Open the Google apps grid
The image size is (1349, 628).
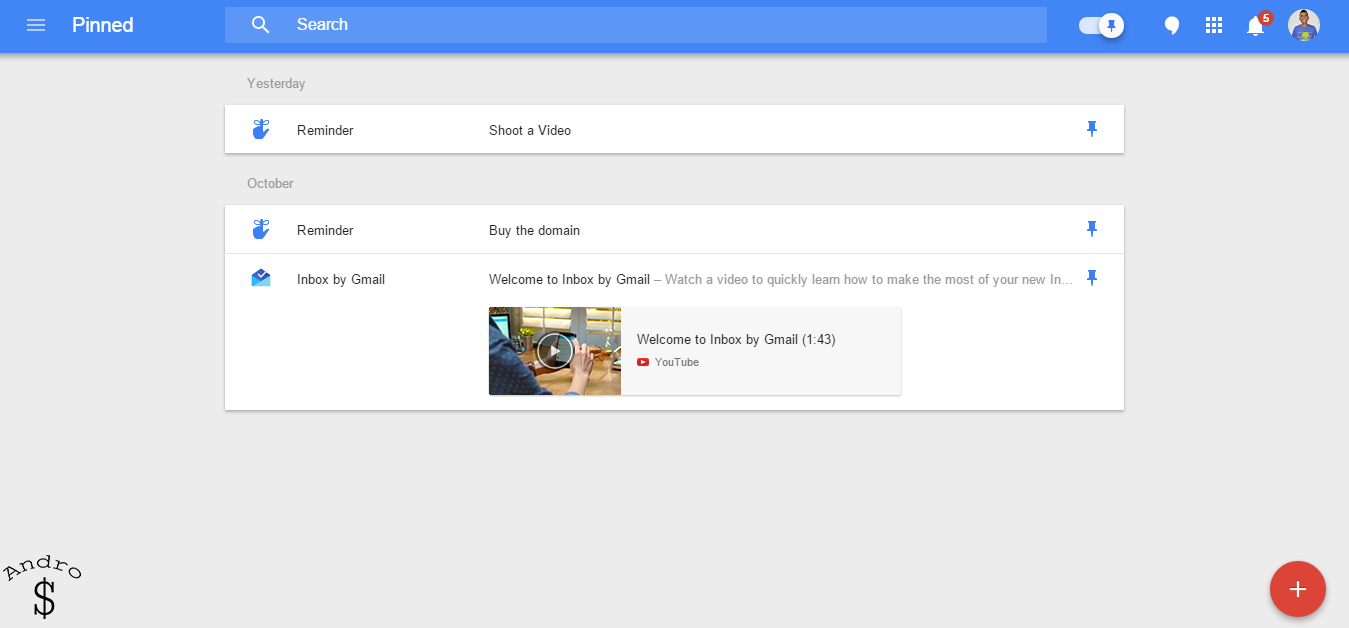[x=1214, y=26]
